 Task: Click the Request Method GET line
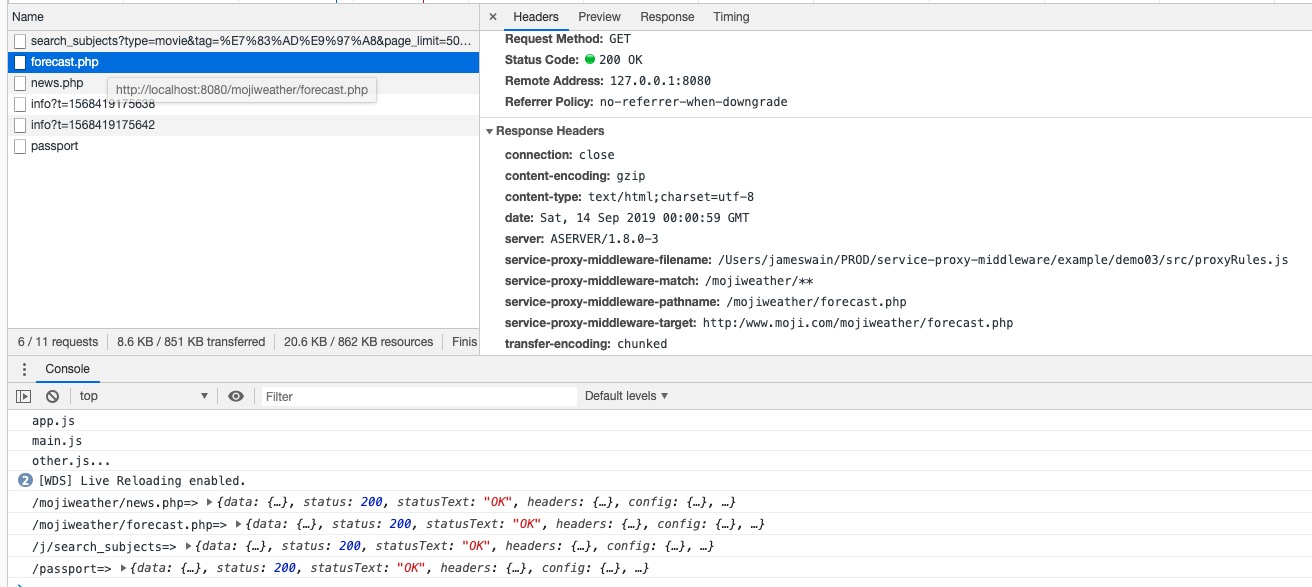[568, 39]
